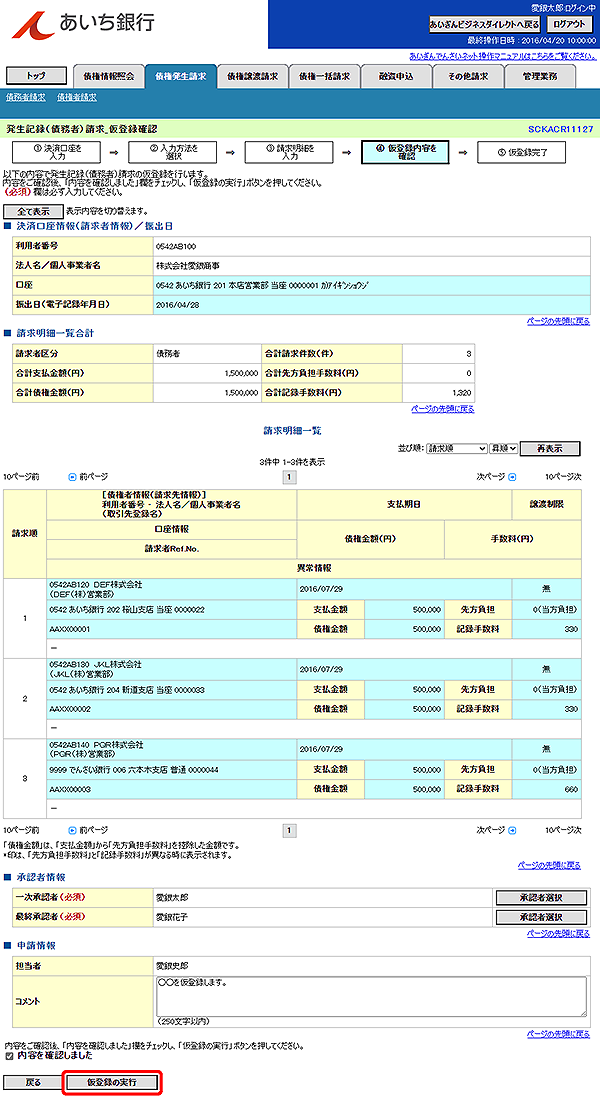600x1098 pixels.
Task: Click step ⑤ 仮登録完了
Action: (x=521, y=152)
